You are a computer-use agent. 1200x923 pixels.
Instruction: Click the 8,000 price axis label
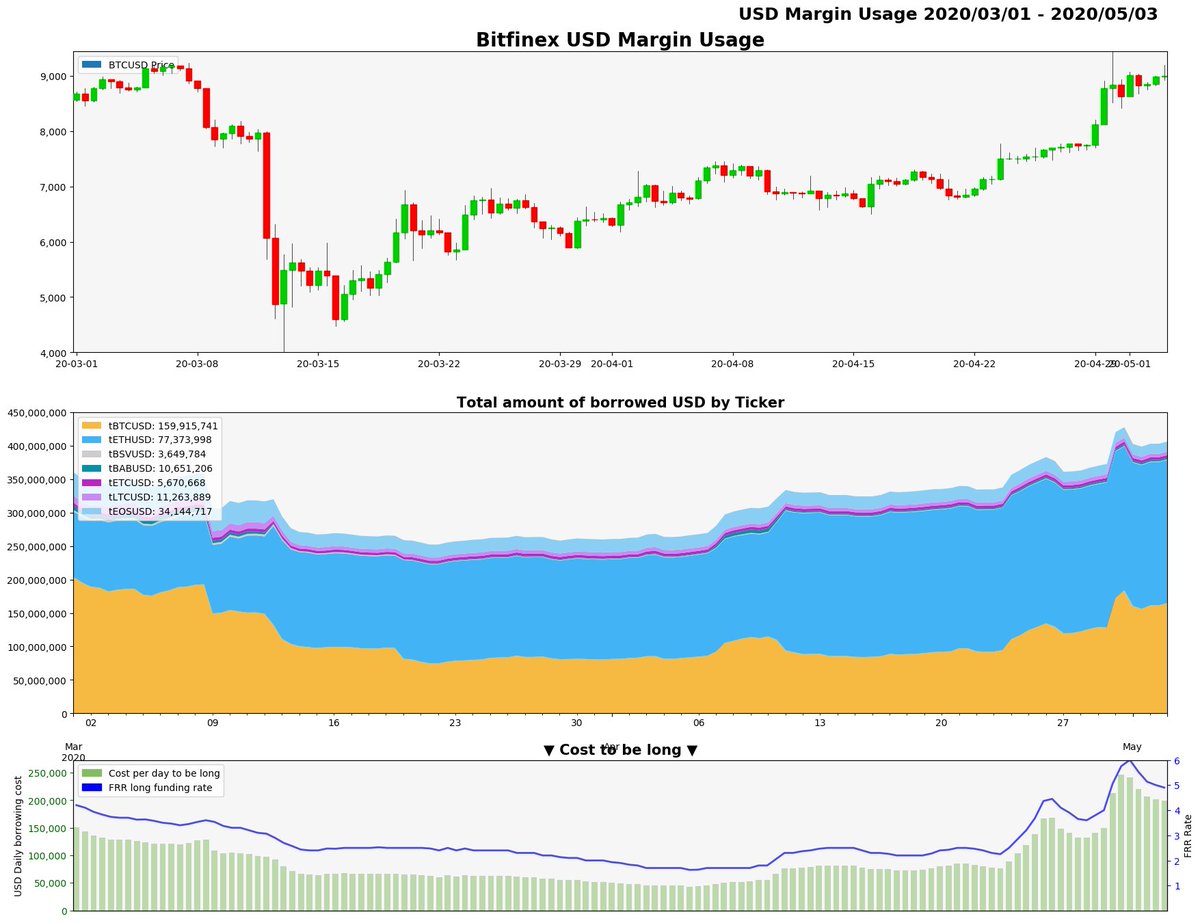[51, 132]
